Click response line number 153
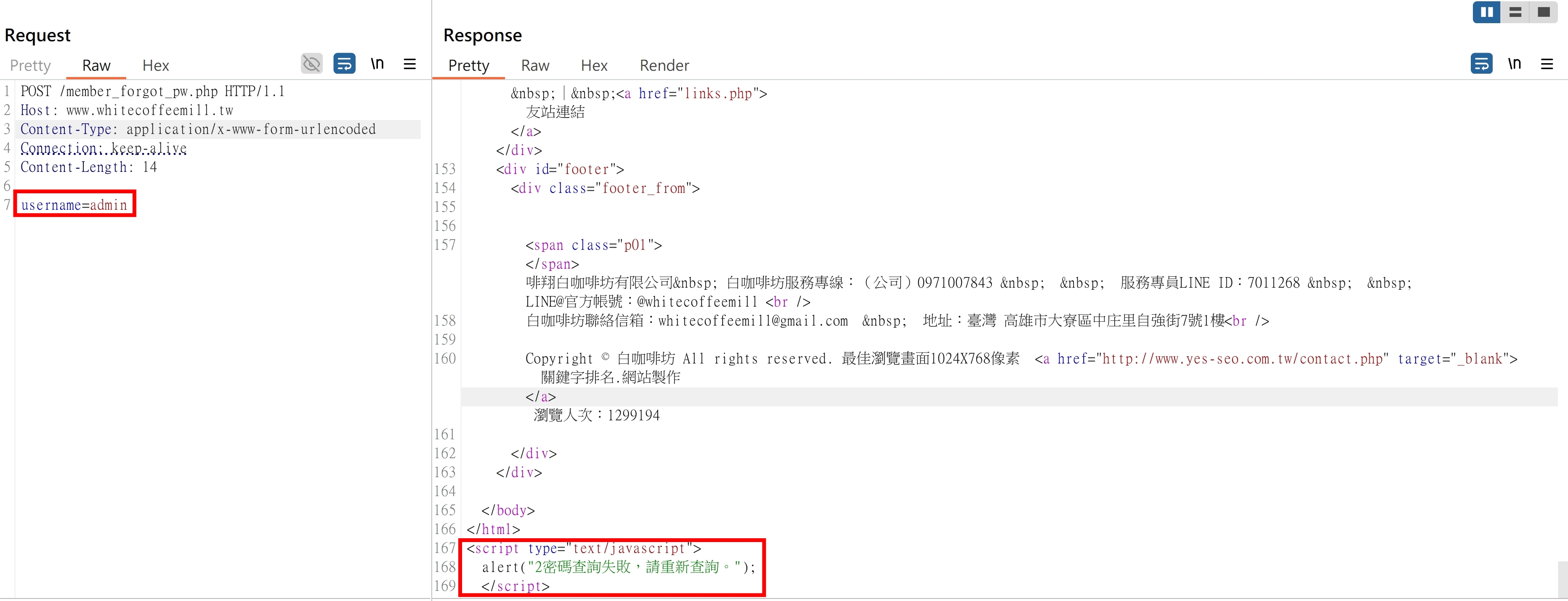This screenshot has height=601, width=1568. (x=445, y=169)
